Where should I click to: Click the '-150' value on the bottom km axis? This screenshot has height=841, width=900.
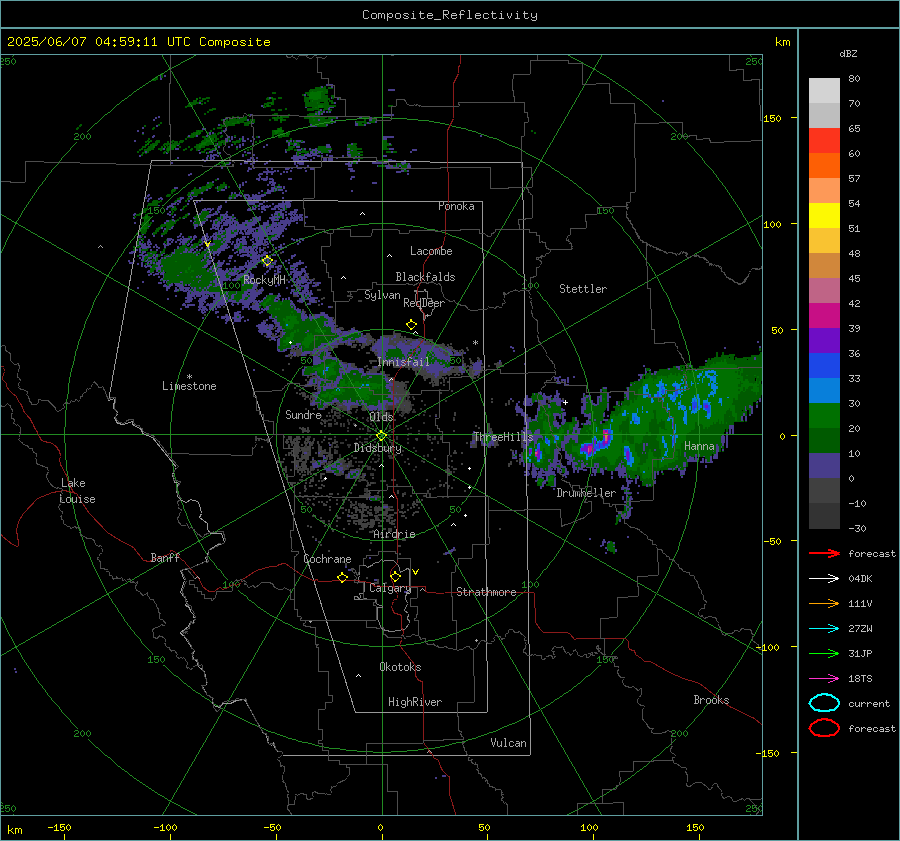click(59, 827)
